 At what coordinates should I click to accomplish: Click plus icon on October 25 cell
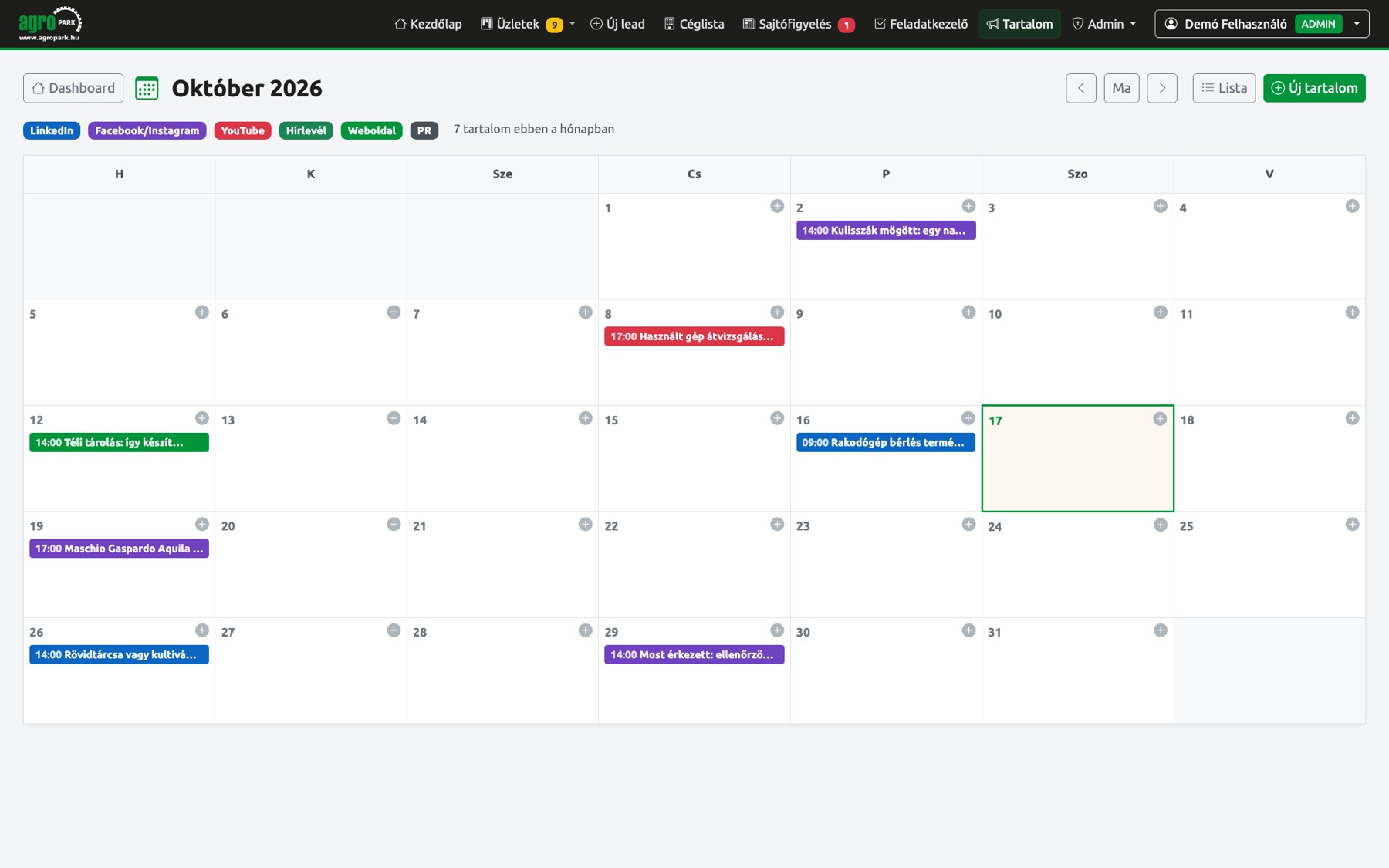(x=1352, y=524)
